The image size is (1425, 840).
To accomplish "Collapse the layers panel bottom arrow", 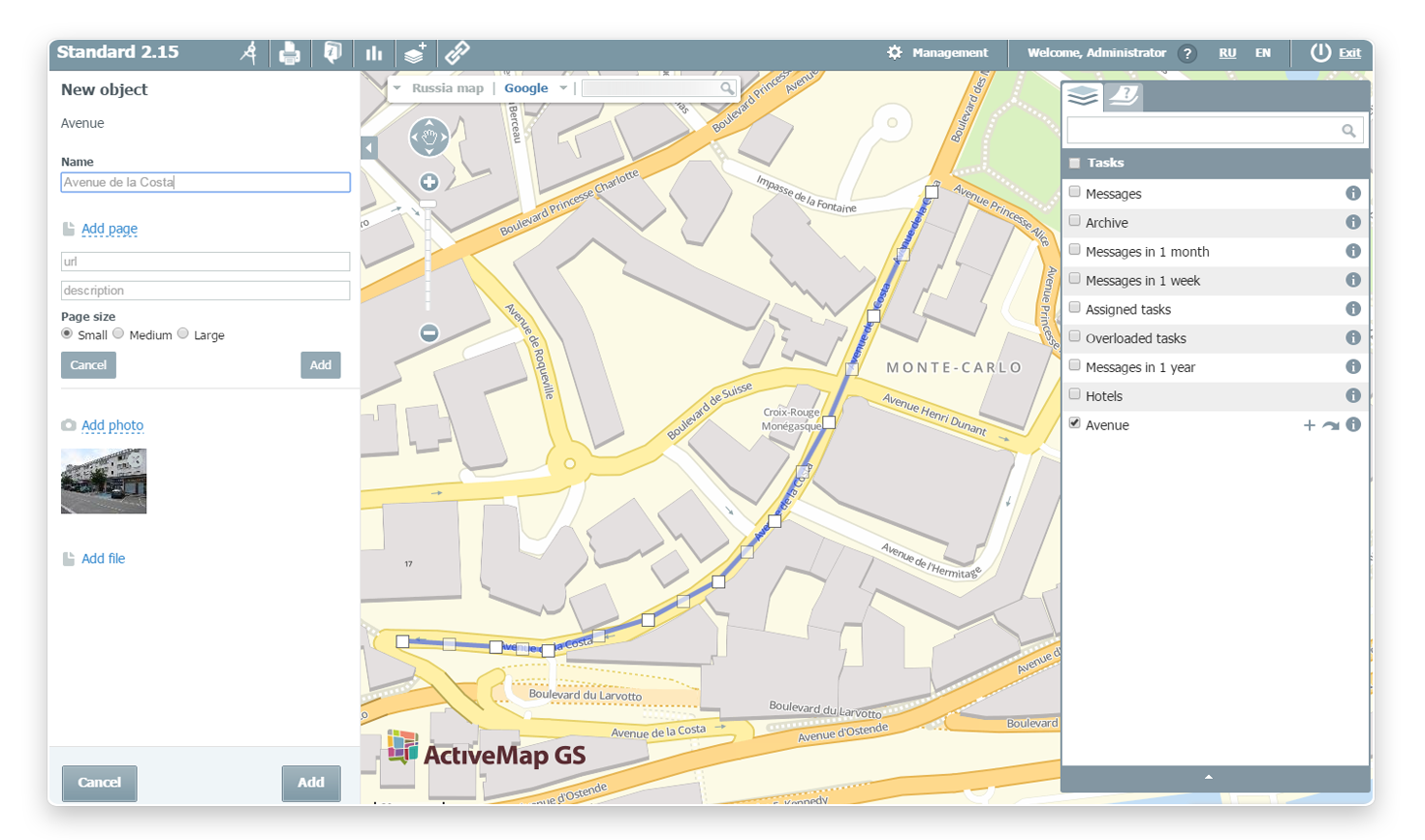I will (x=1208, y=777).
